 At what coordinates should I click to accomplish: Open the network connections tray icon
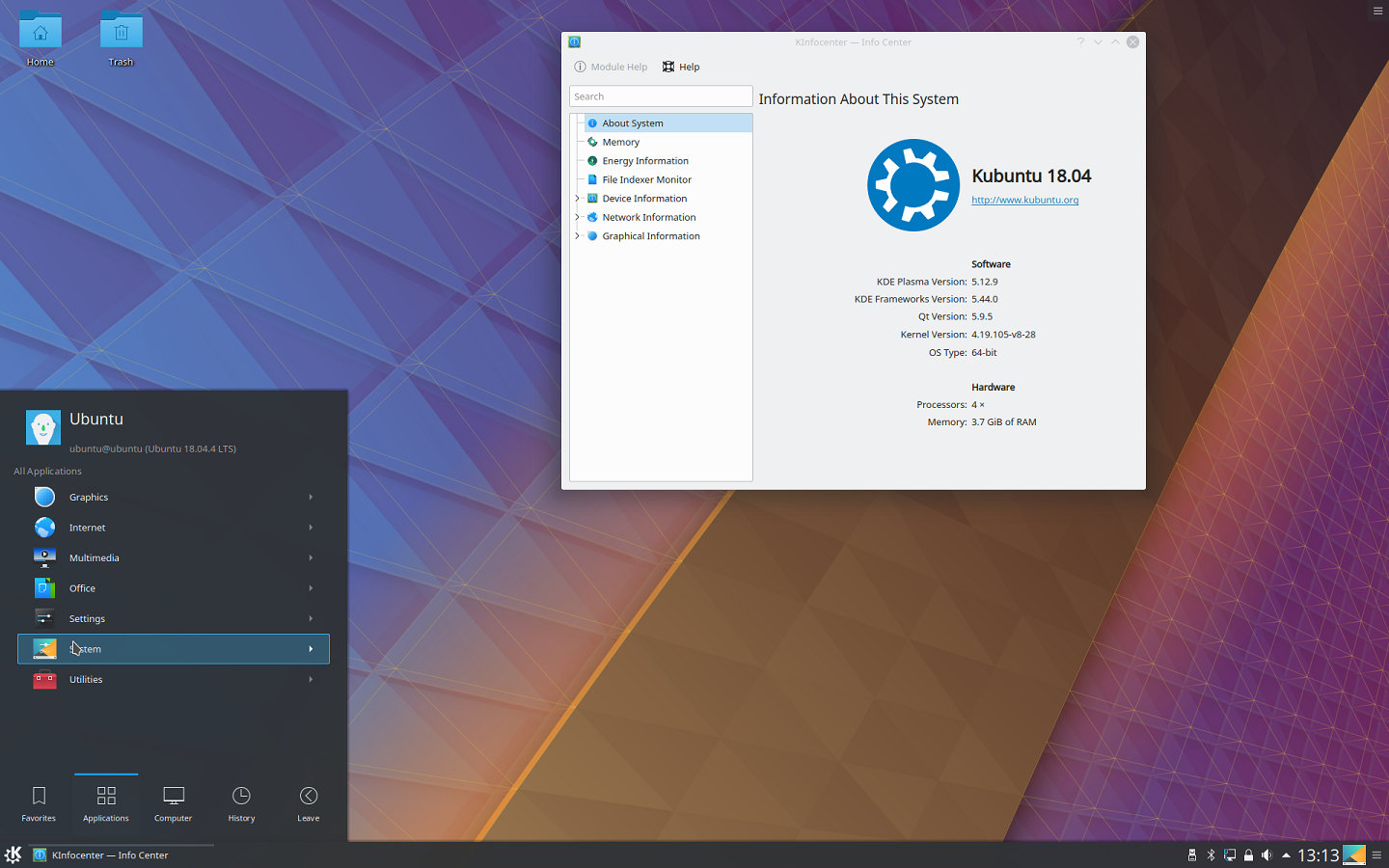tap(1230, 854)
